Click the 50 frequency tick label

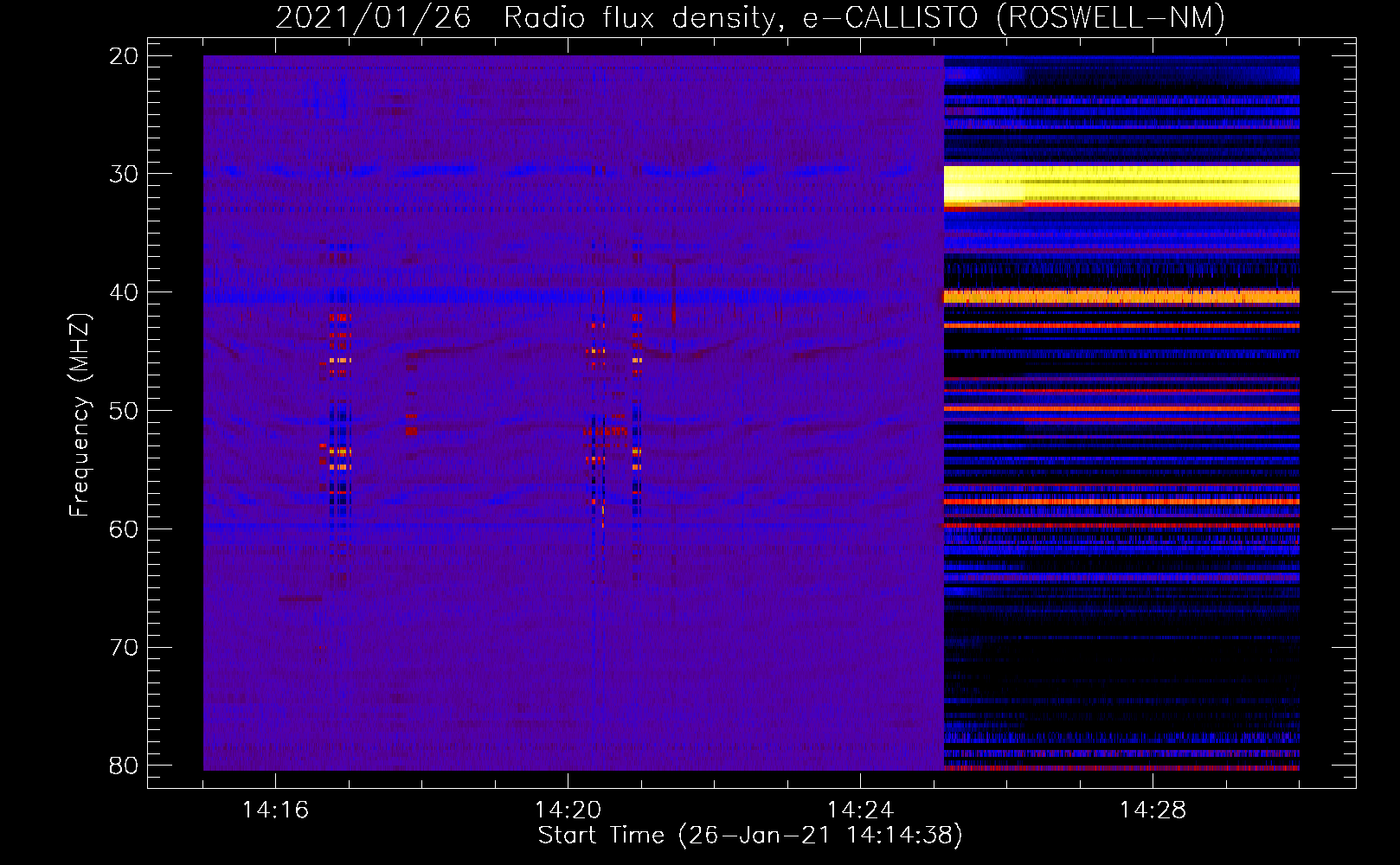pyautogui.click(x=124, y=411)
